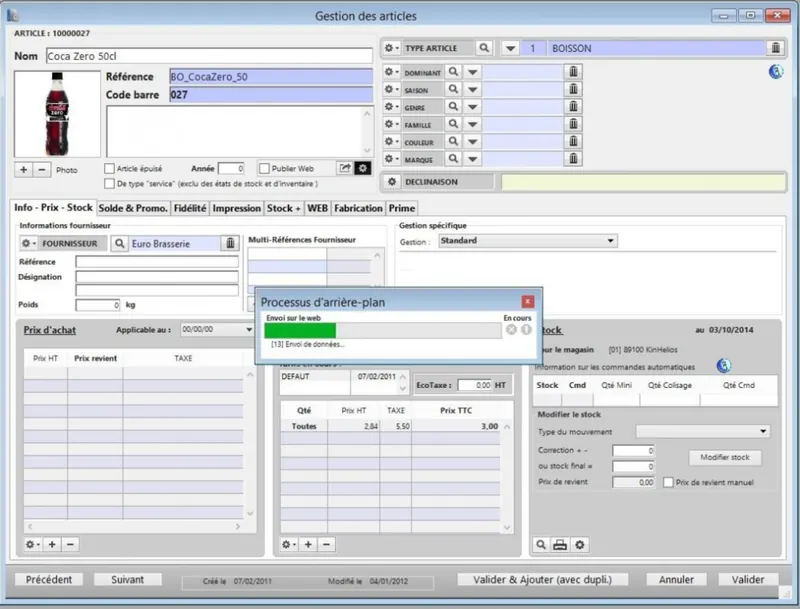Open the Fidélité tab

(x=190, y=208)
